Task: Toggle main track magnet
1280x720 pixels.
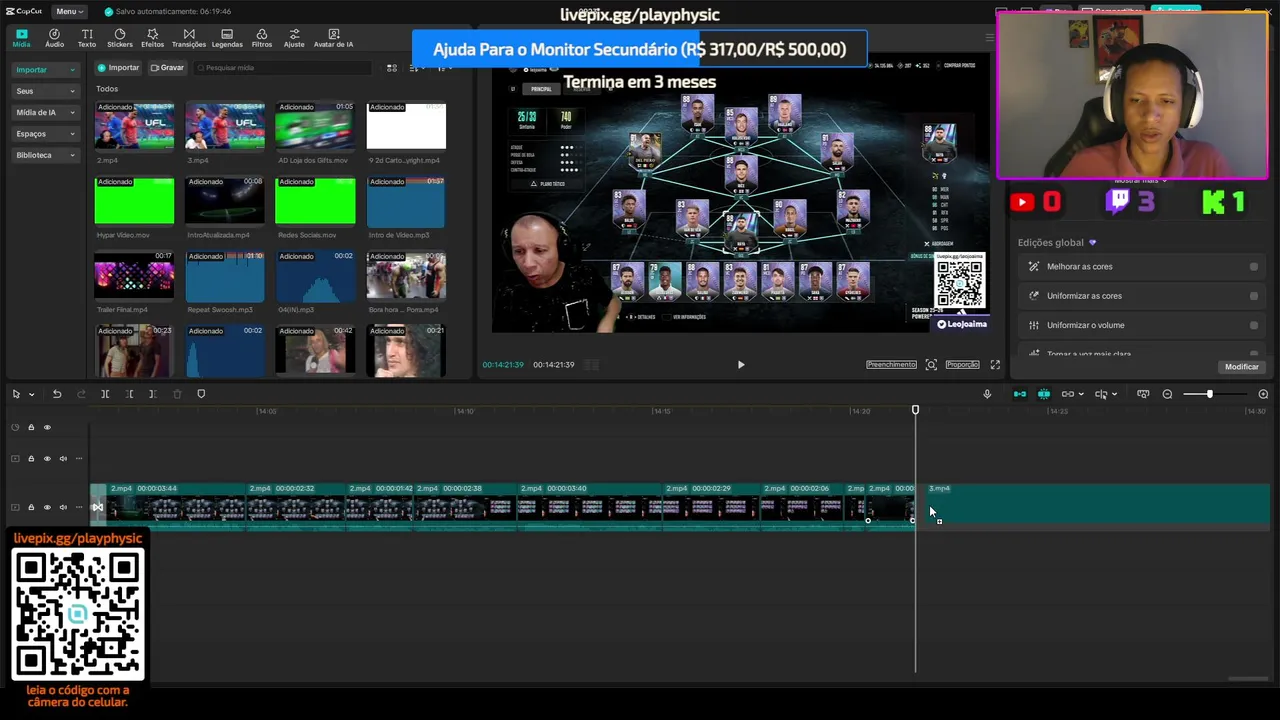Action: (x=1020, y=394)
